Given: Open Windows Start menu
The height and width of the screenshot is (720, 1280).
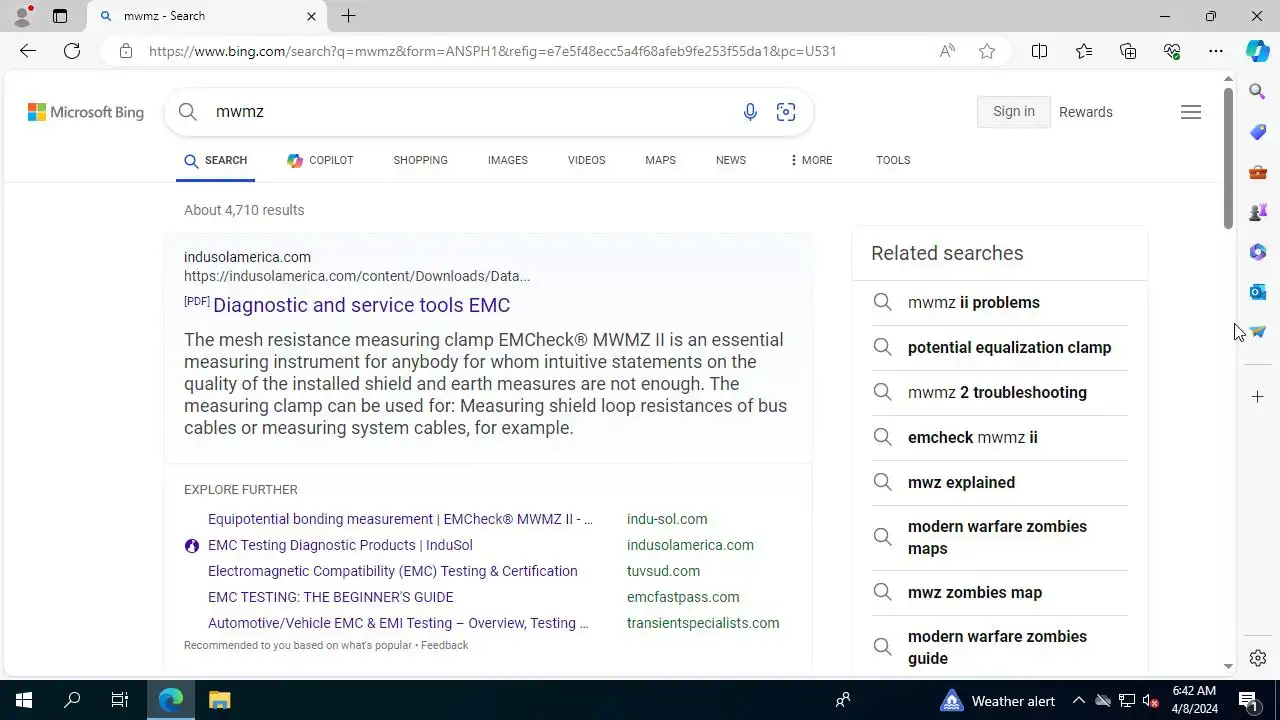Looking at the screenshot, I should point(24,700).
